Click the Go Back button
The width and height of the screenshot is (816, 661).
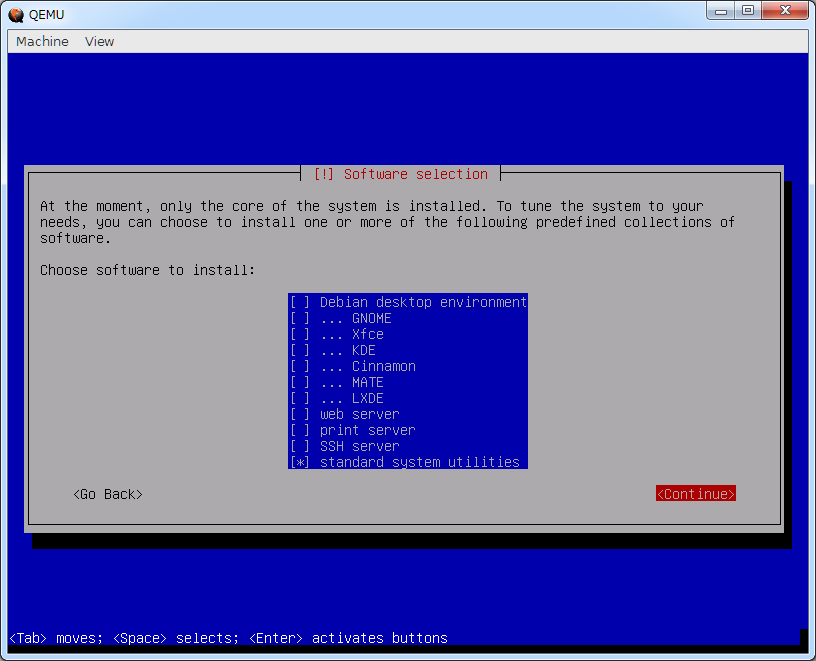108,494
